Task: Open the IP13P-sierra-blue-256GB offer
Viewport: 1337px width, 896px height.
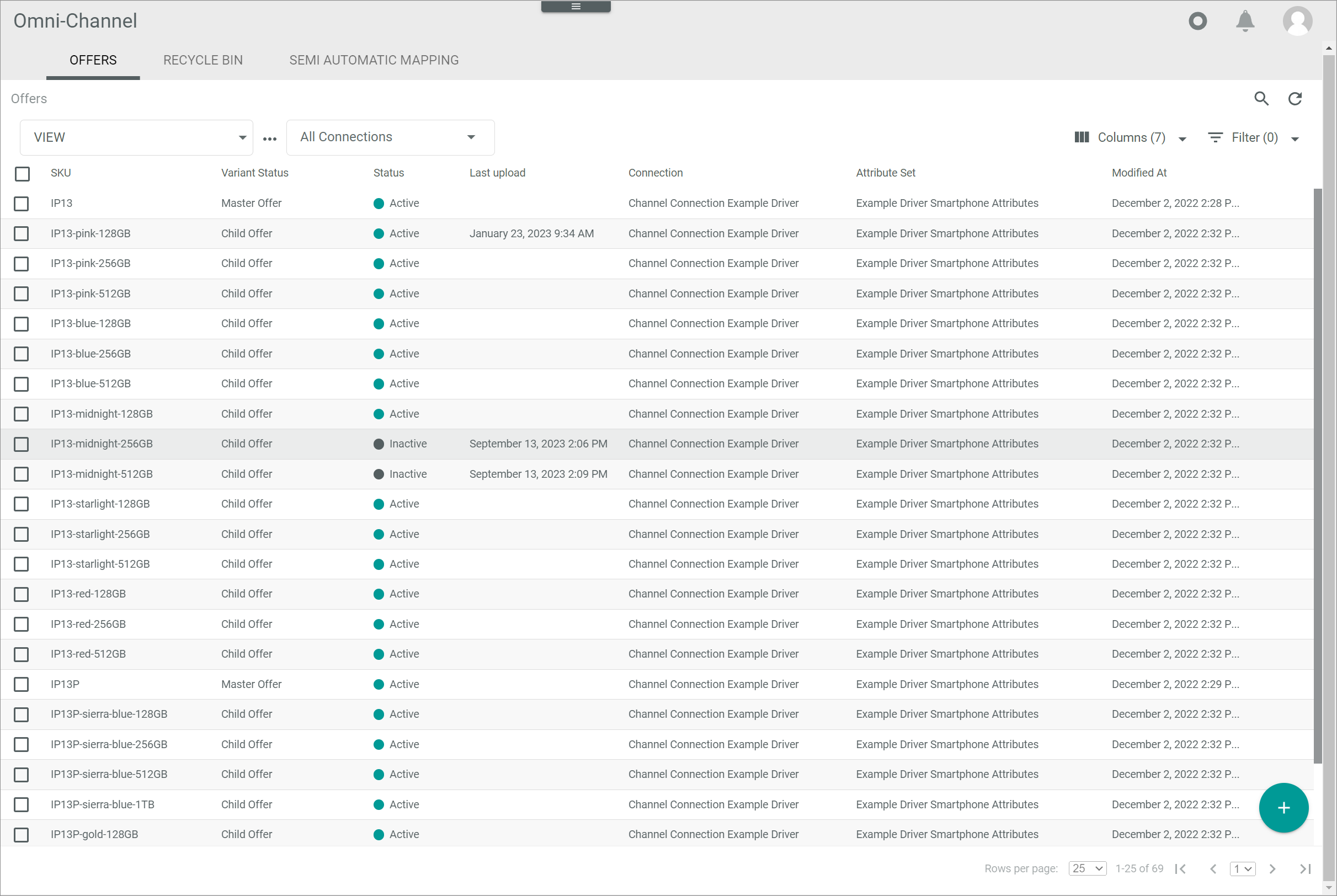Action: click(x=109, y=745)
